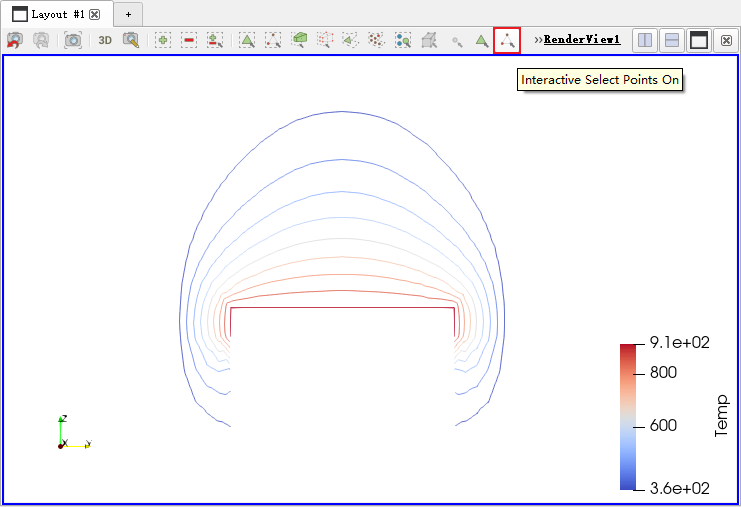Select cells with polygon tool
This screenshot has width=741, height=507.
click(x=350, y=40)
